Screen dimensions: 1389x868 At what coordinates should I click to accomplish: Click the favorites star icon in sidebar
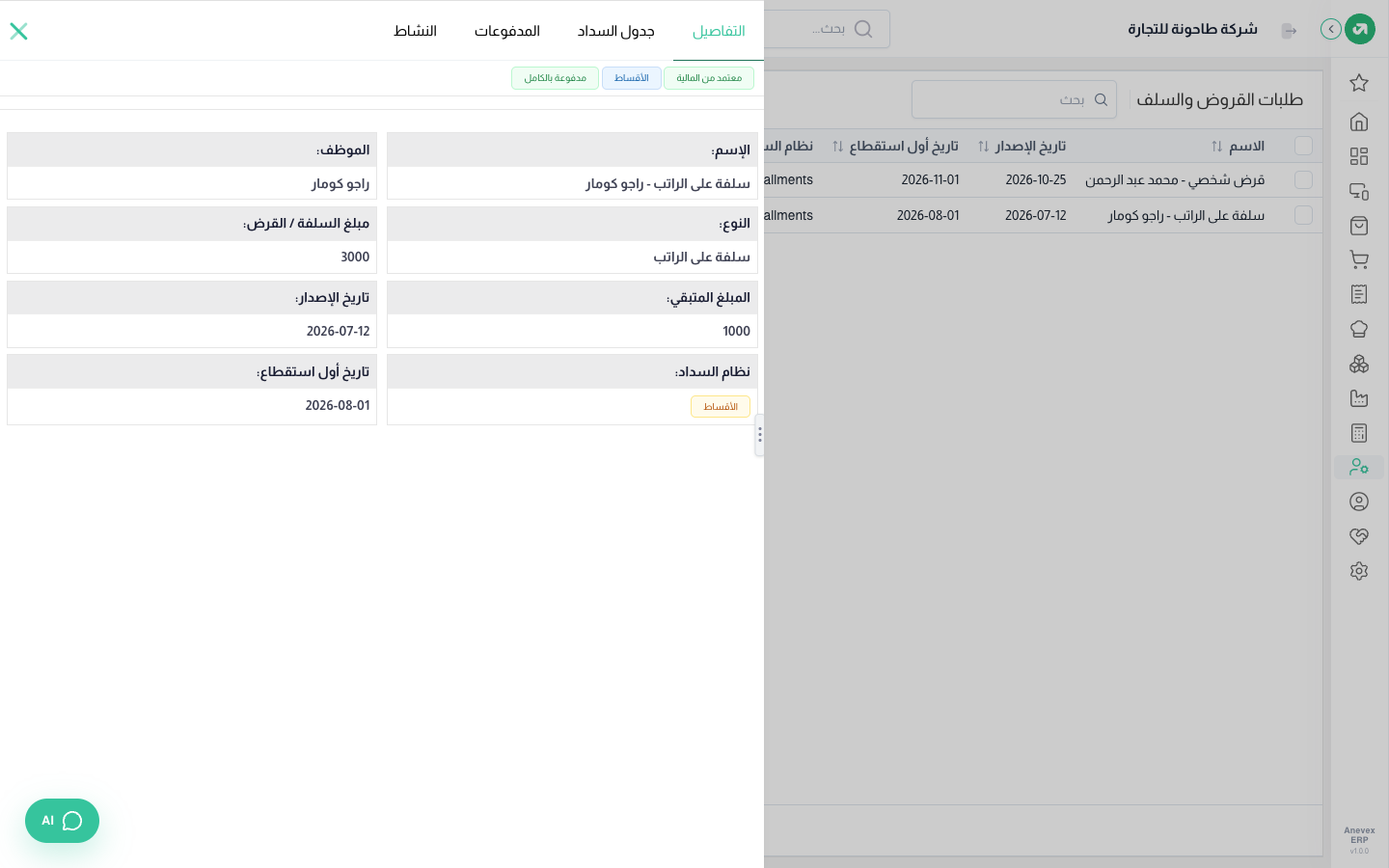pyautogui.click(x=1359, y=83)
